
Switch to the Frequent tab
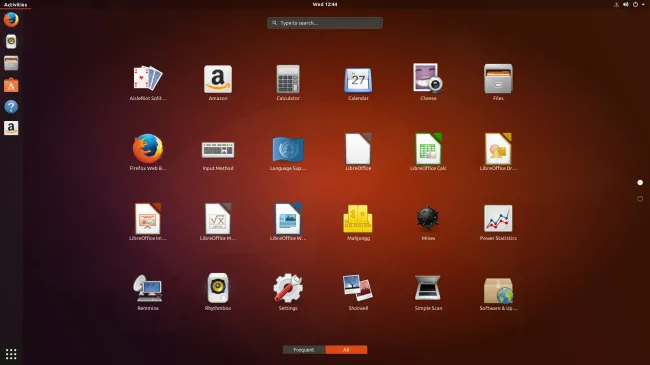304,350
